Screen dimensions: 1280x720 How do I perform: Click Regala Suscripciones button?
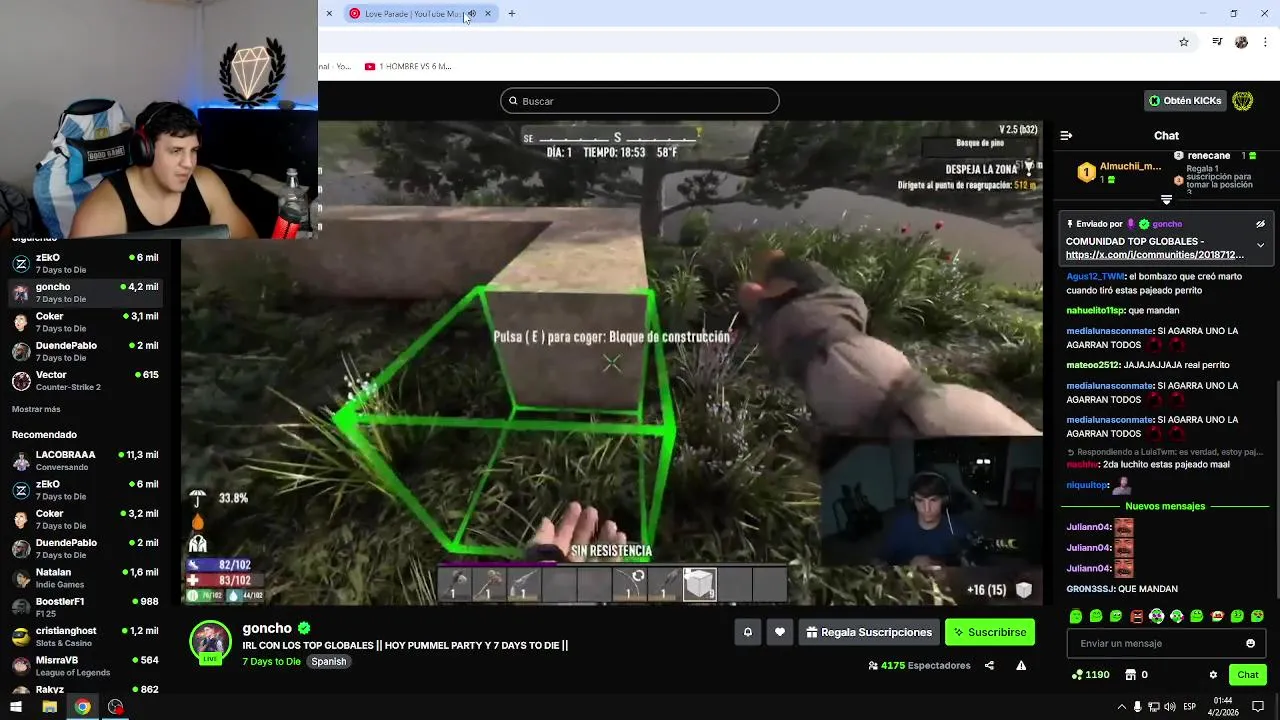pos(869,632)
